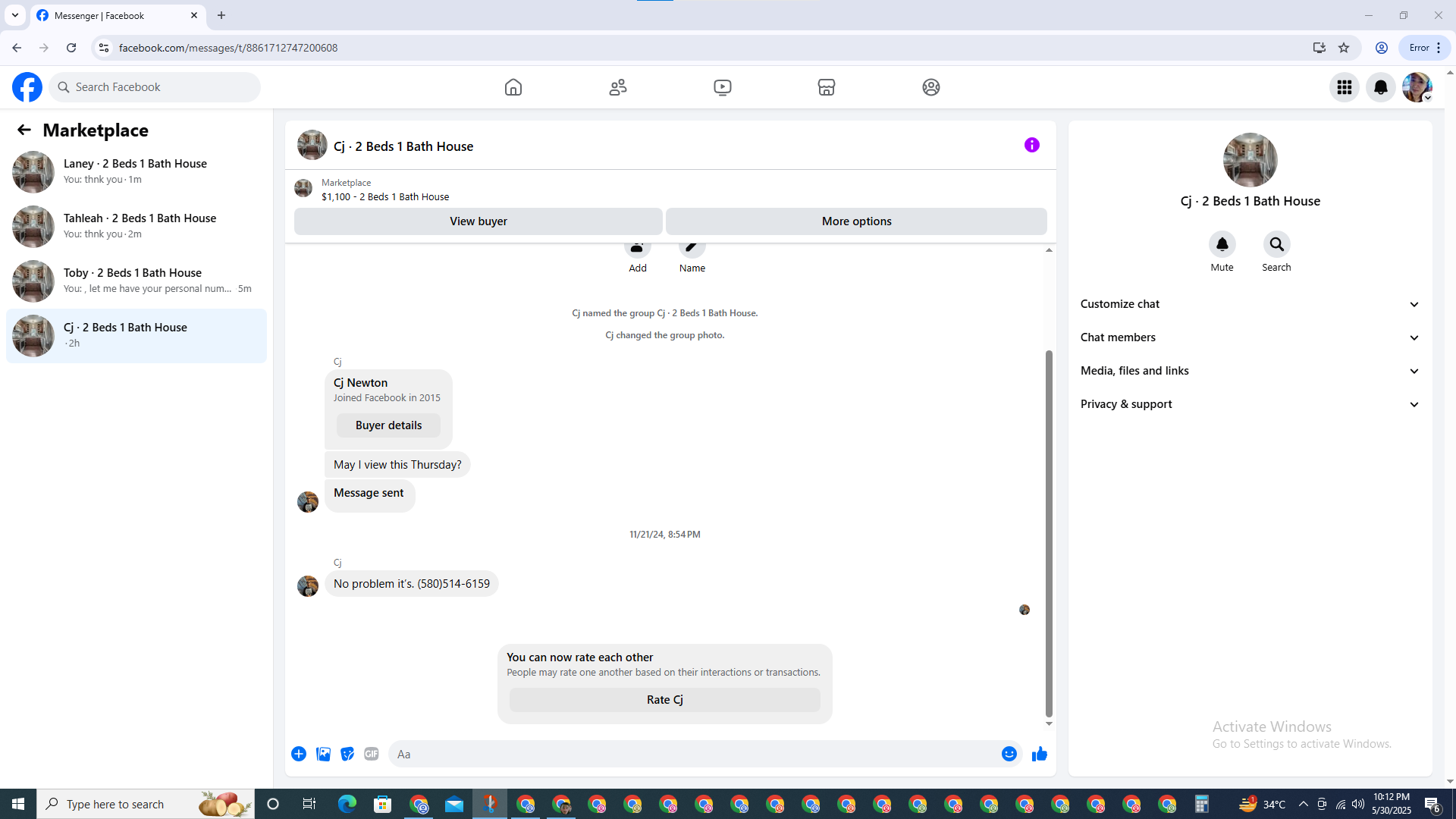
Task: Open the account profile picture menu
Action: tap(1417, 87)
